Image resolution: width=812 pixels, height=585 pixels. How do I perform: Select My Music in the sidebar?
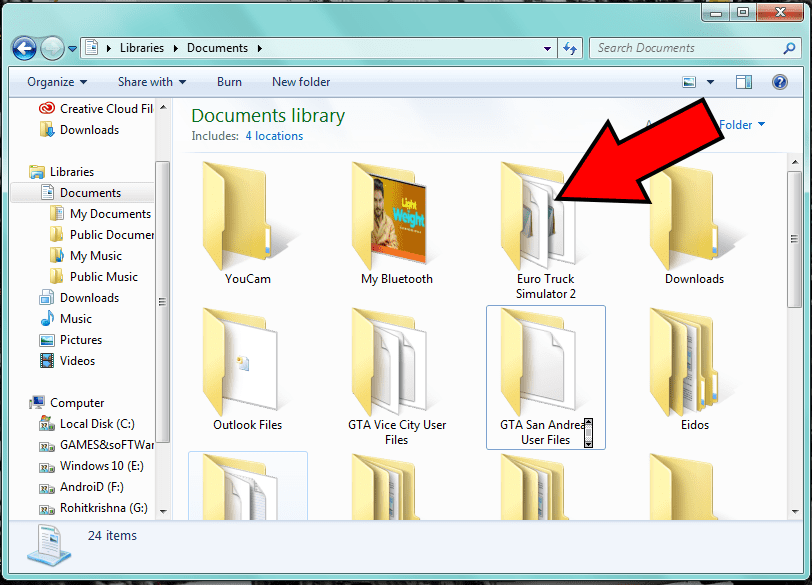click(86, 256)
